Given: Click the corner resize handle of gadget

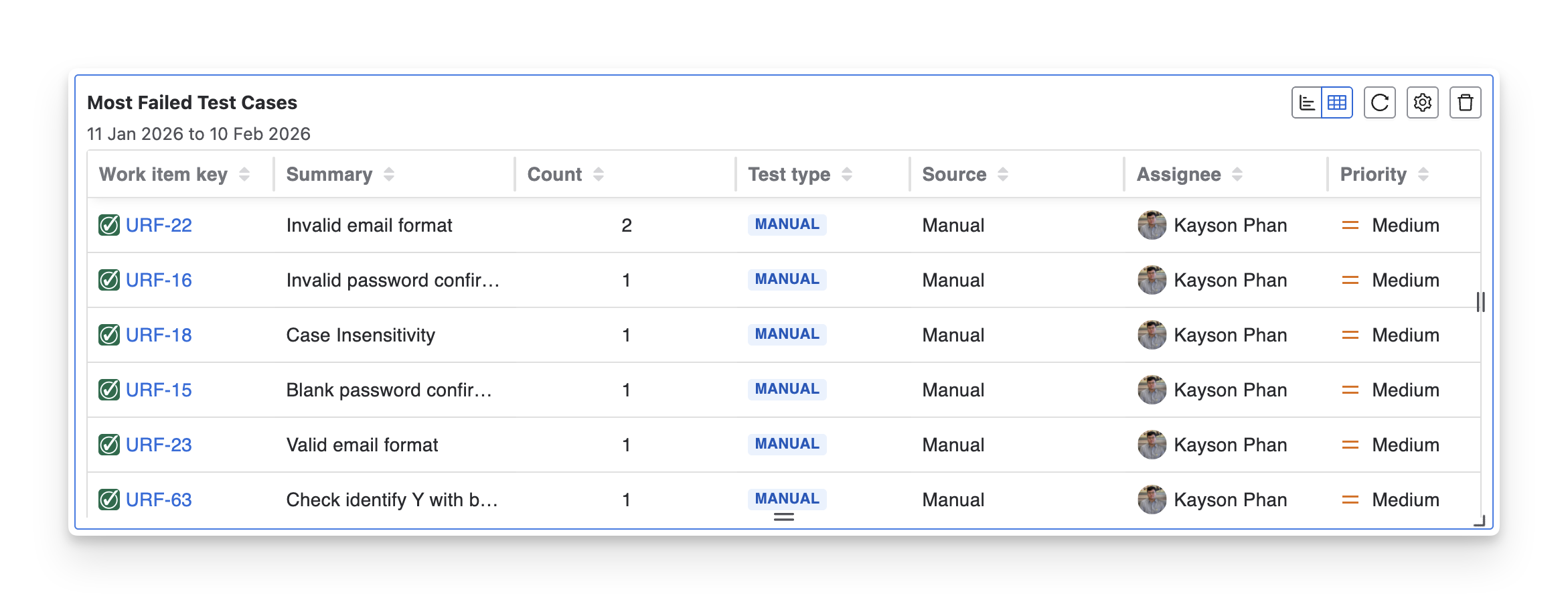Looking at the screenshot, I should (x=1480, y=521).
